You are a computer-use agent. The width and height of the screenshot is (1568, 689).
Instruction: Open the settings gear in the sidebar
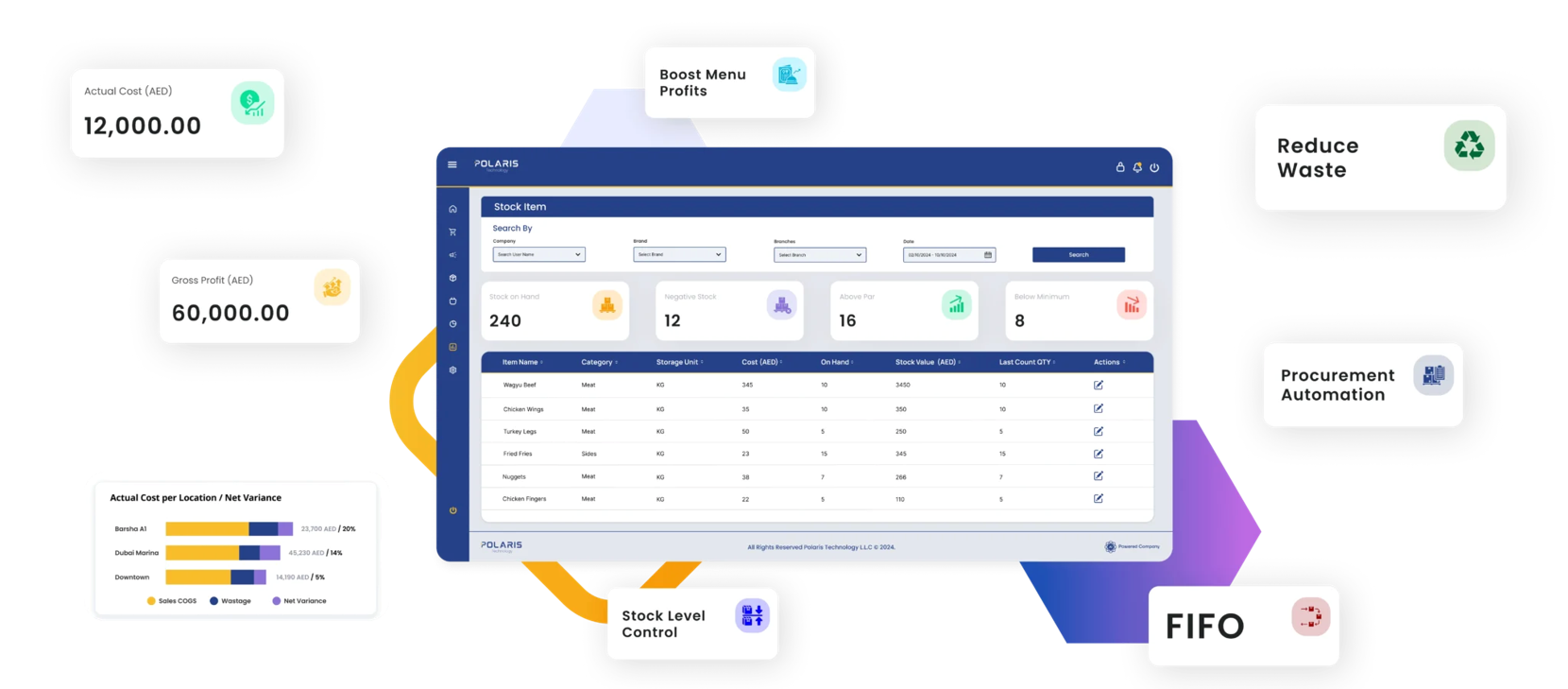click(x=452, y=370)
